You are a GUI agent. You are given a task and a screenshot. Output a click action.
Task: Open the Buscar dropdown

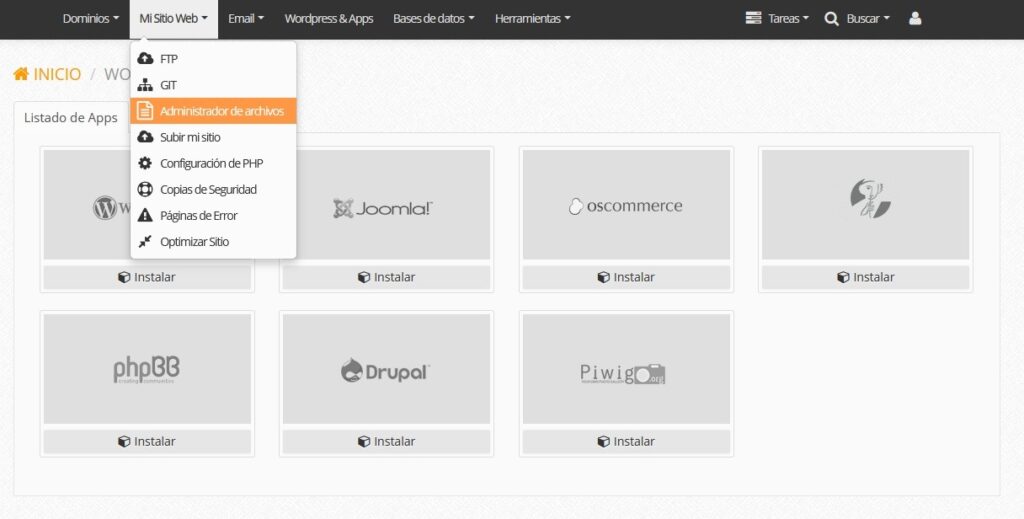click(857, 18)
